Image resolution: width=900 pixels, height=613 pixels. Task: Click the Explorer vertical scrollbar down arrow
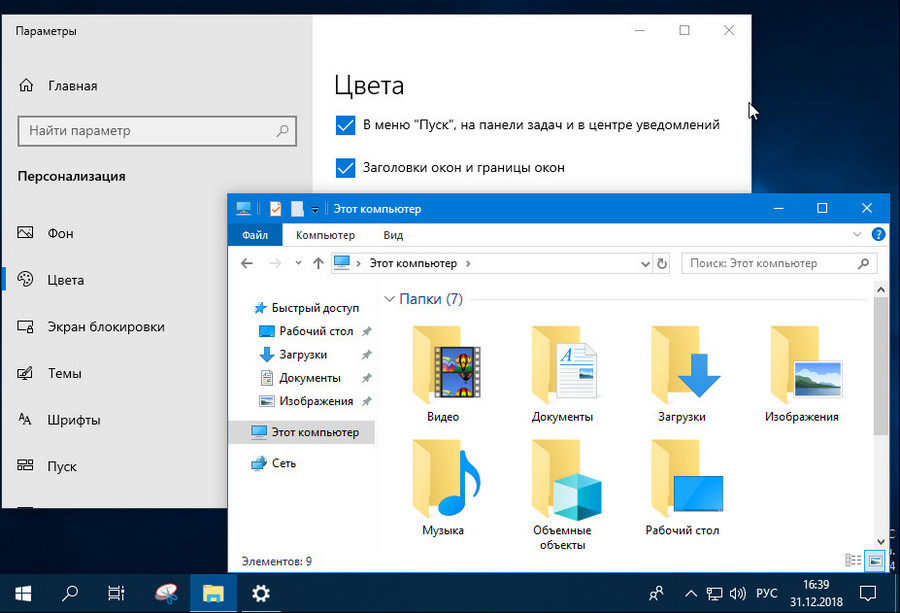[x=881, y=542]
